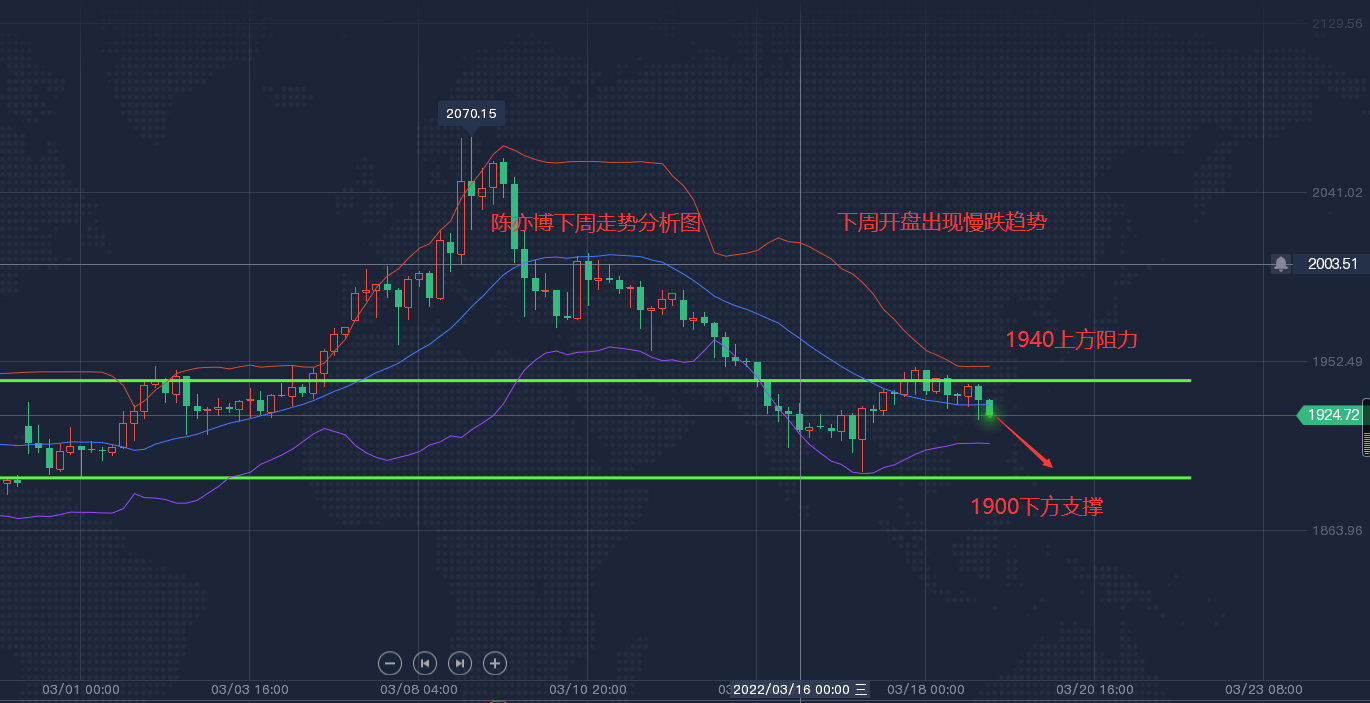Click the 2129.56 price axis value
Image resolution: width=1370 pixels, height=703 pixels.
pos(1338,23)
